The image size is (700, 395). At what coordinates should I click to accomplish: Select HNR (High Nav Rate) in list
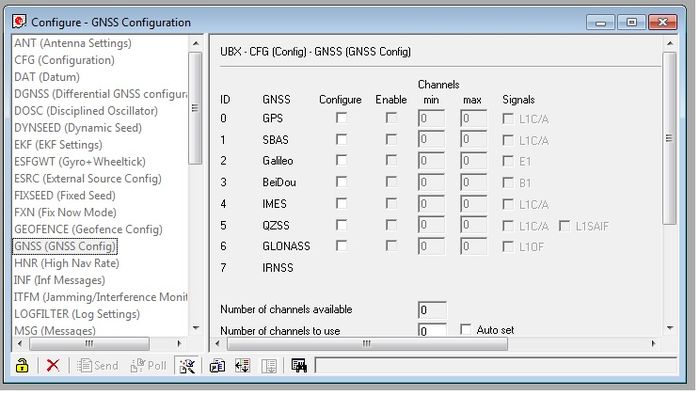pos(67,263)
